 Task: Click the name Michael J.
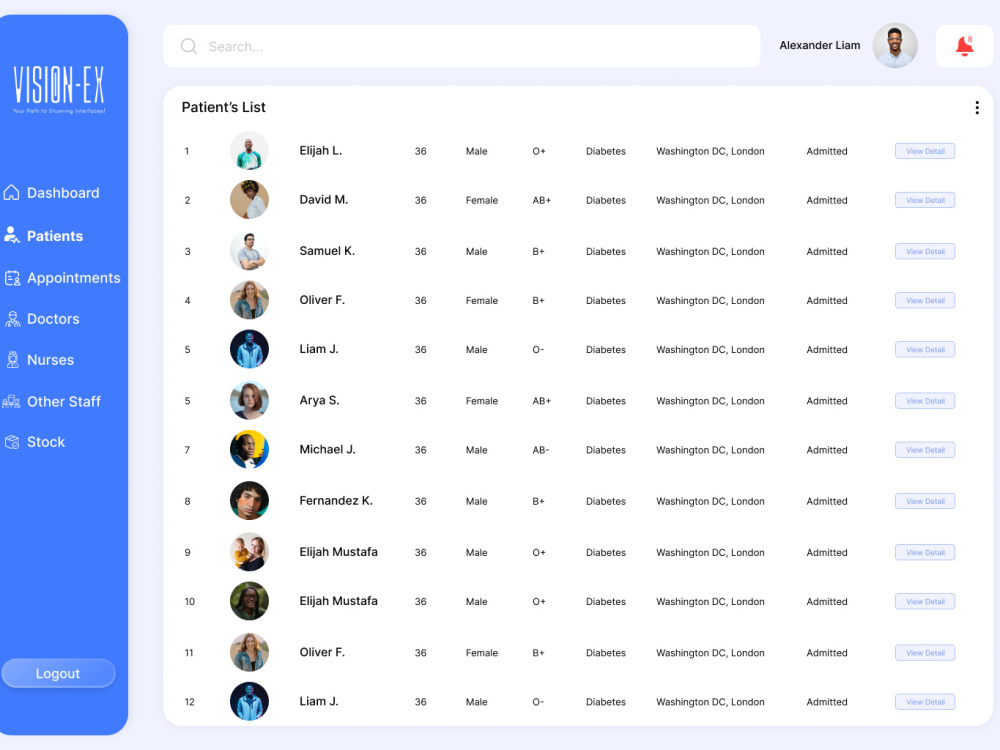click(x=327, y=449)
